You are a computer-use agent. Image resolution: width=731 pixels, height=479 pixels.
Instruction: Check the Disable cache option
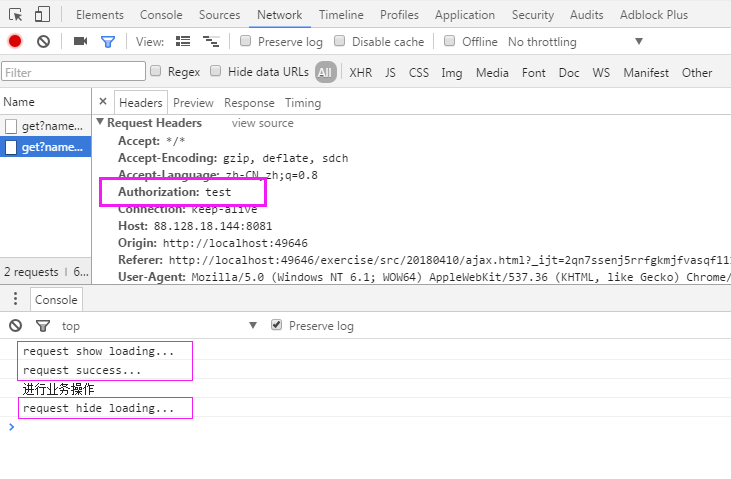click(340, 42)
